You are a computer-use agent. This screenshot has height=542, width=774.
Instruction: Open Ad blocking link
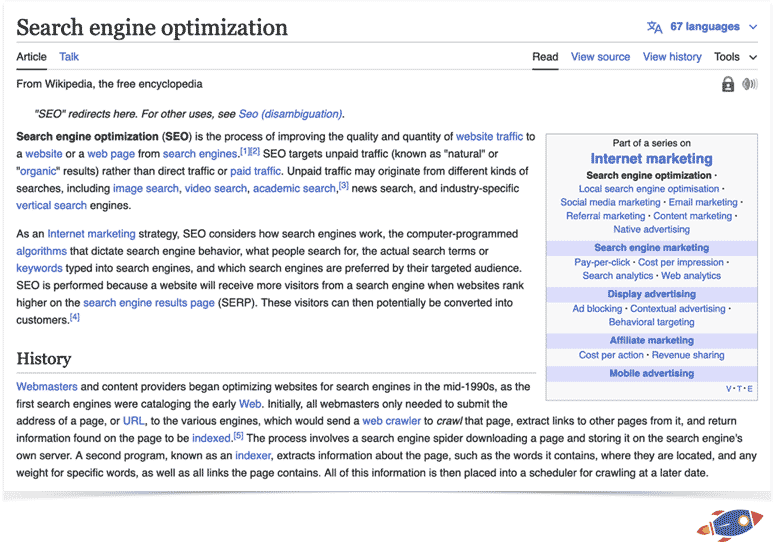597,309
